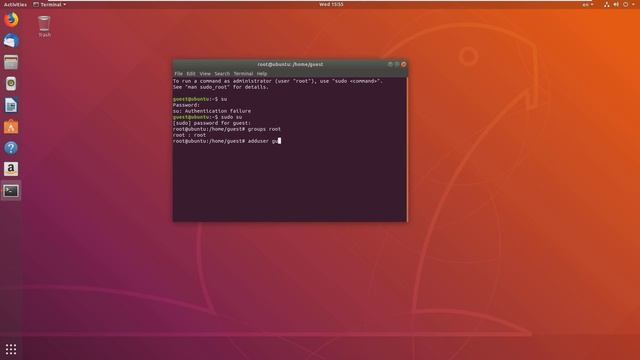Open the Help menu in Terminal

262,74
